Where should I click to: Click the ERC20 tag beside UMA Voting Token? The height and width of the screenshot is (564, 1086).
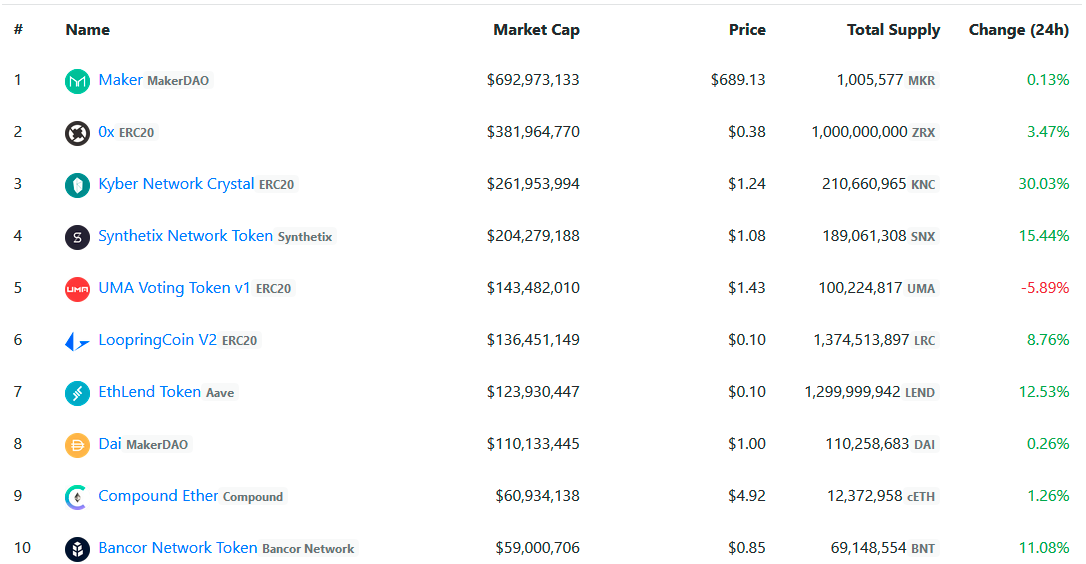tap(274, 288)
